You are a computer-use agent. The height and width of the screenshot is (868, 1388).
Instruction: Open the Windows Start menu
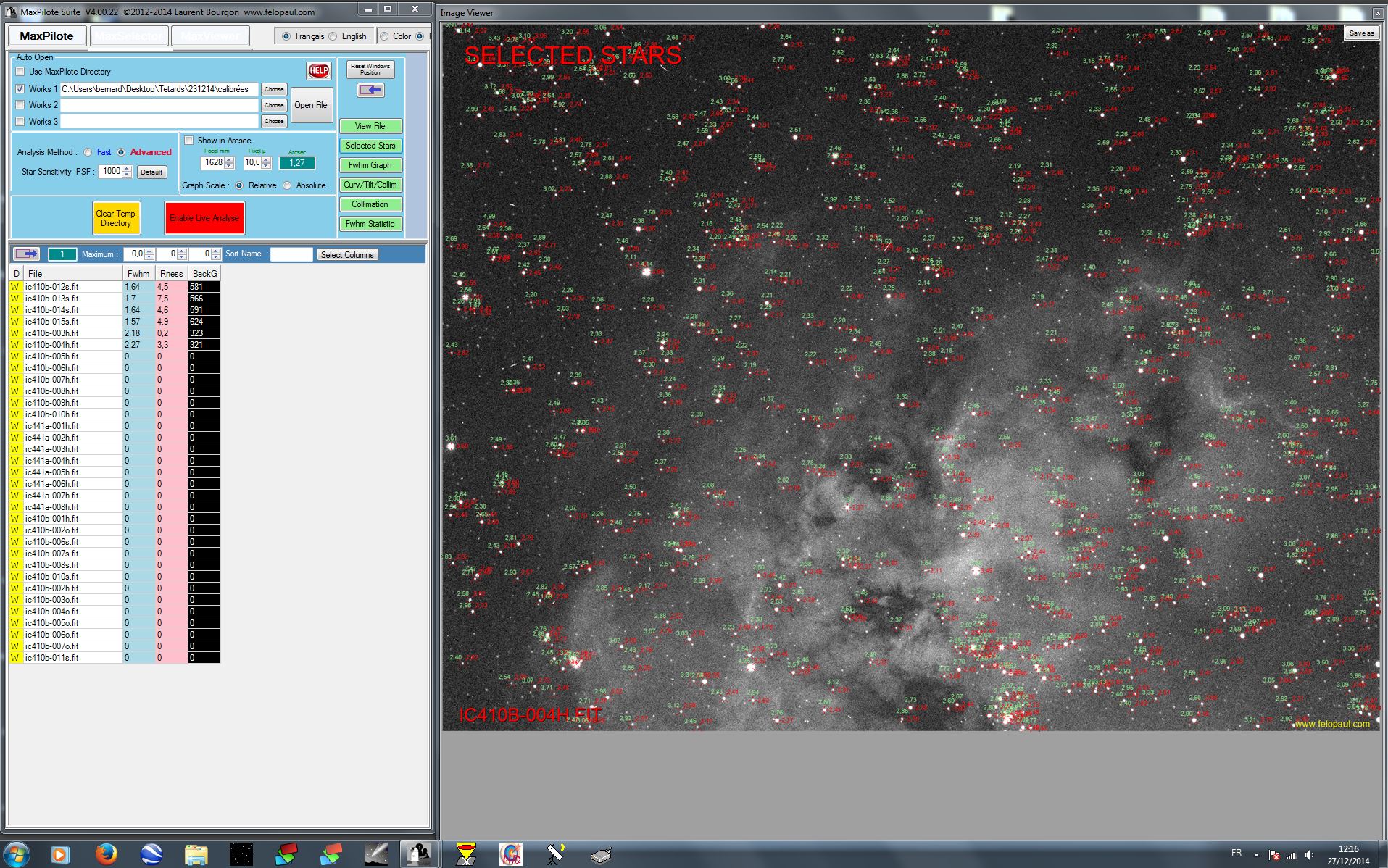click(17, 854)
